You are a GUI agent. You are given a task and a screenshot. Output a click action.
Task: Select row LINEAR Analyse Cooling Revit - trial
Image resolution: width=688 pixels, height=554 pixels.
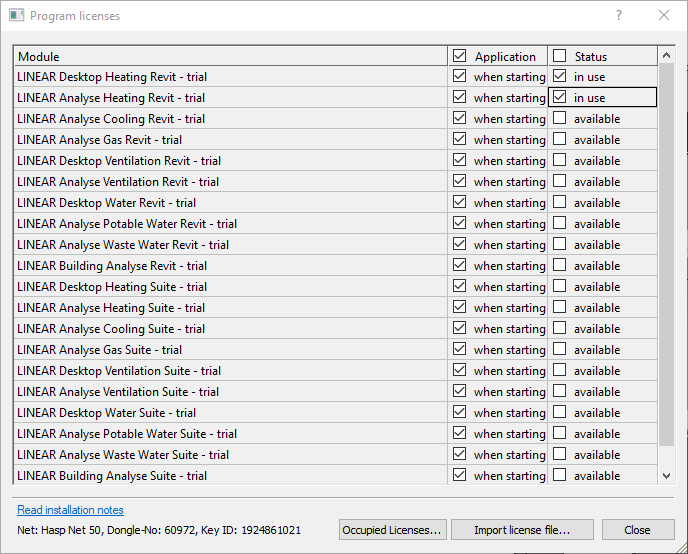click(336, 118)
